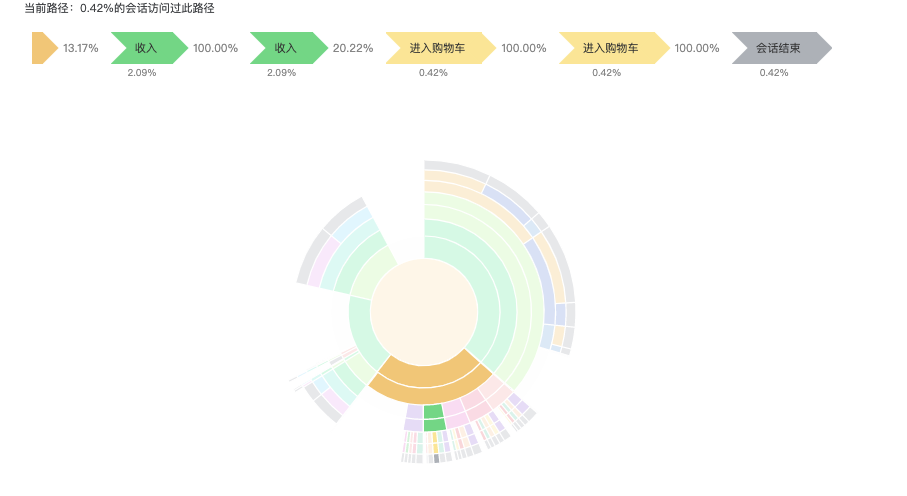
Task: Click the orange first-step breadcrumb arrow
Action: [43, 48]
